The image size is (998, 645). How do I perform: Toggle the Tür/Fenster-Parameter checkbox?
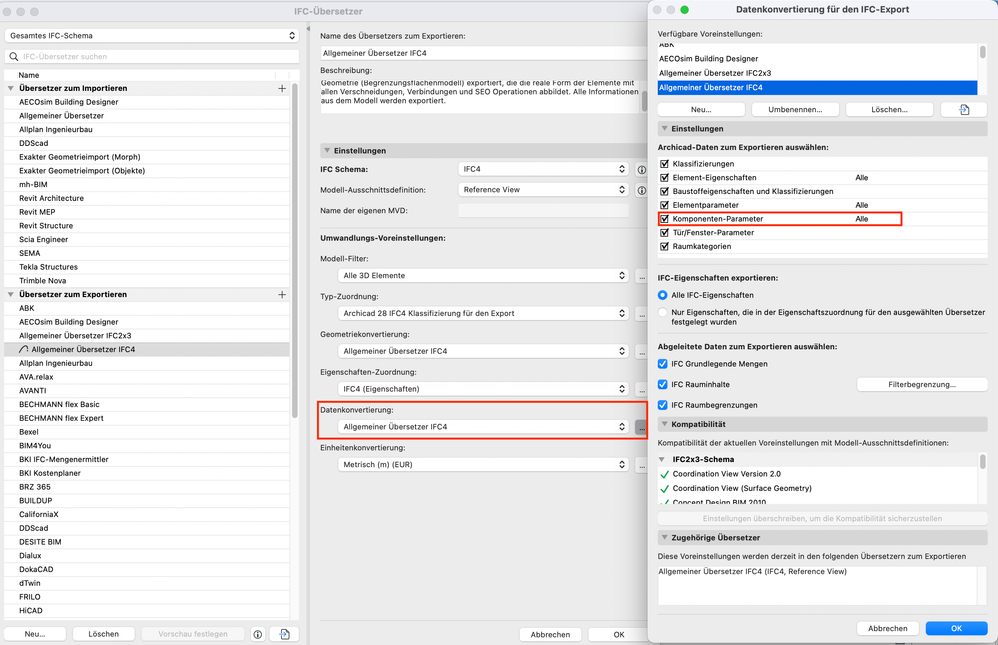[x=664, y=232]
